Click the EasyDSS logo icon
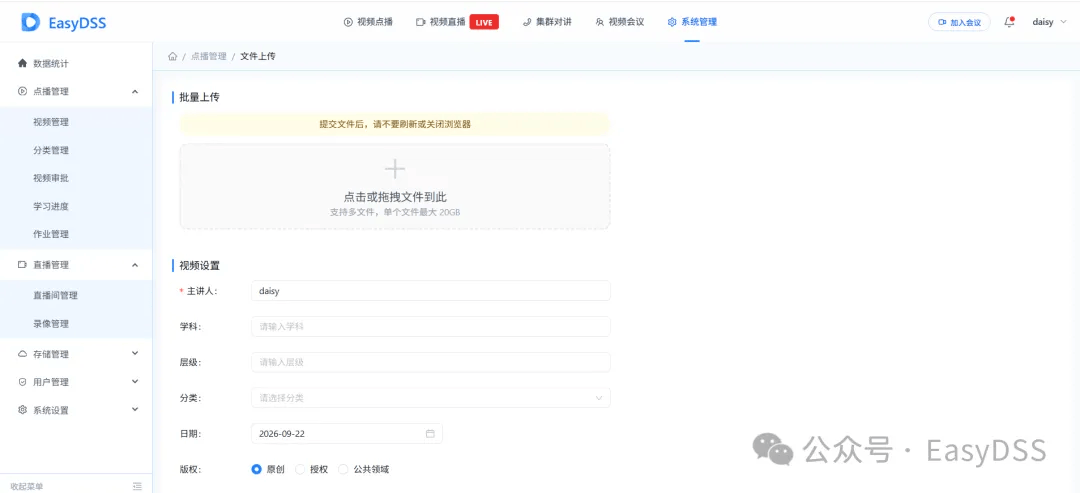 (31, 22)
